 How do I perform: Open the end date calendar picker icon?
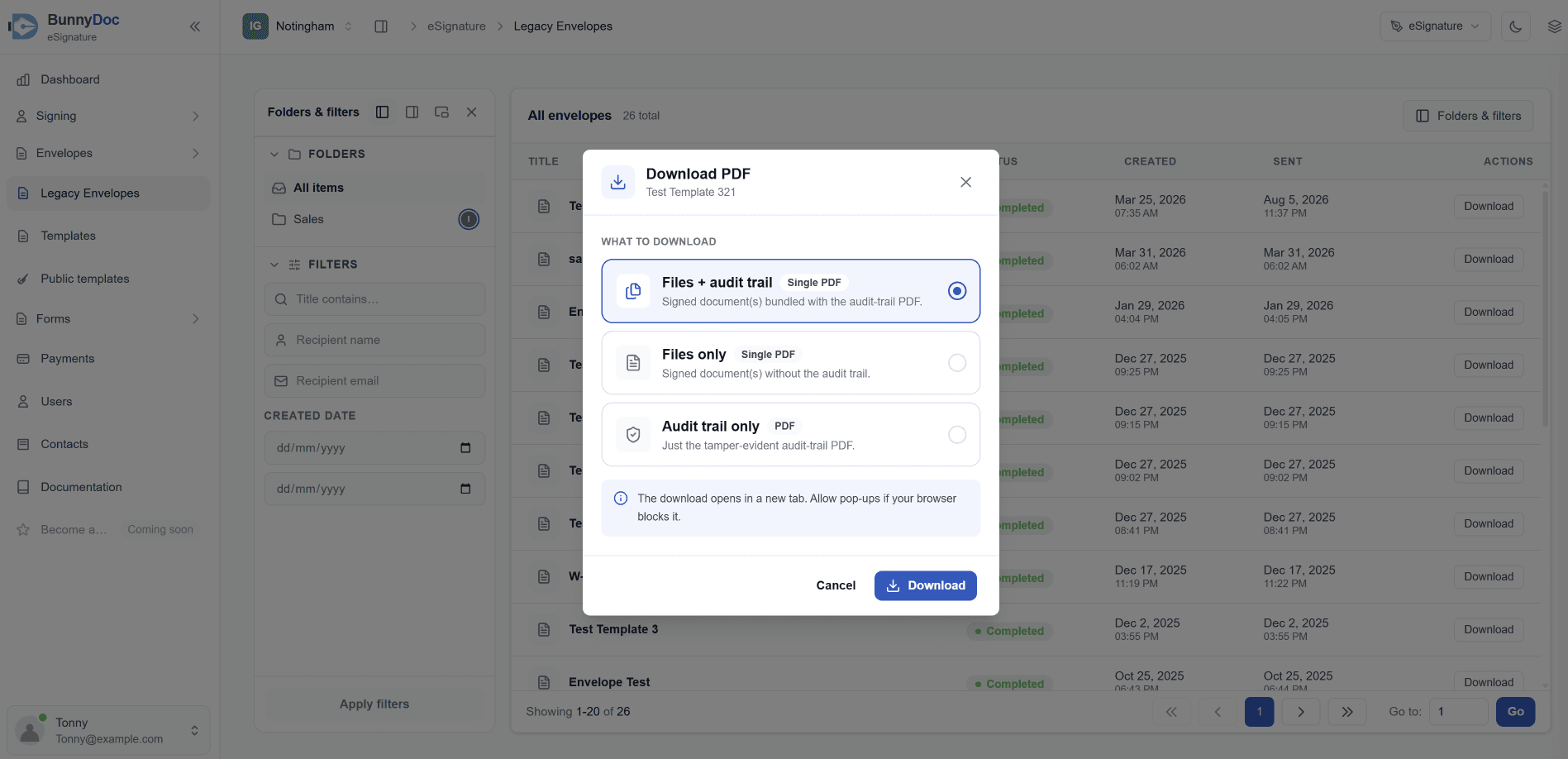pos(465,489)
